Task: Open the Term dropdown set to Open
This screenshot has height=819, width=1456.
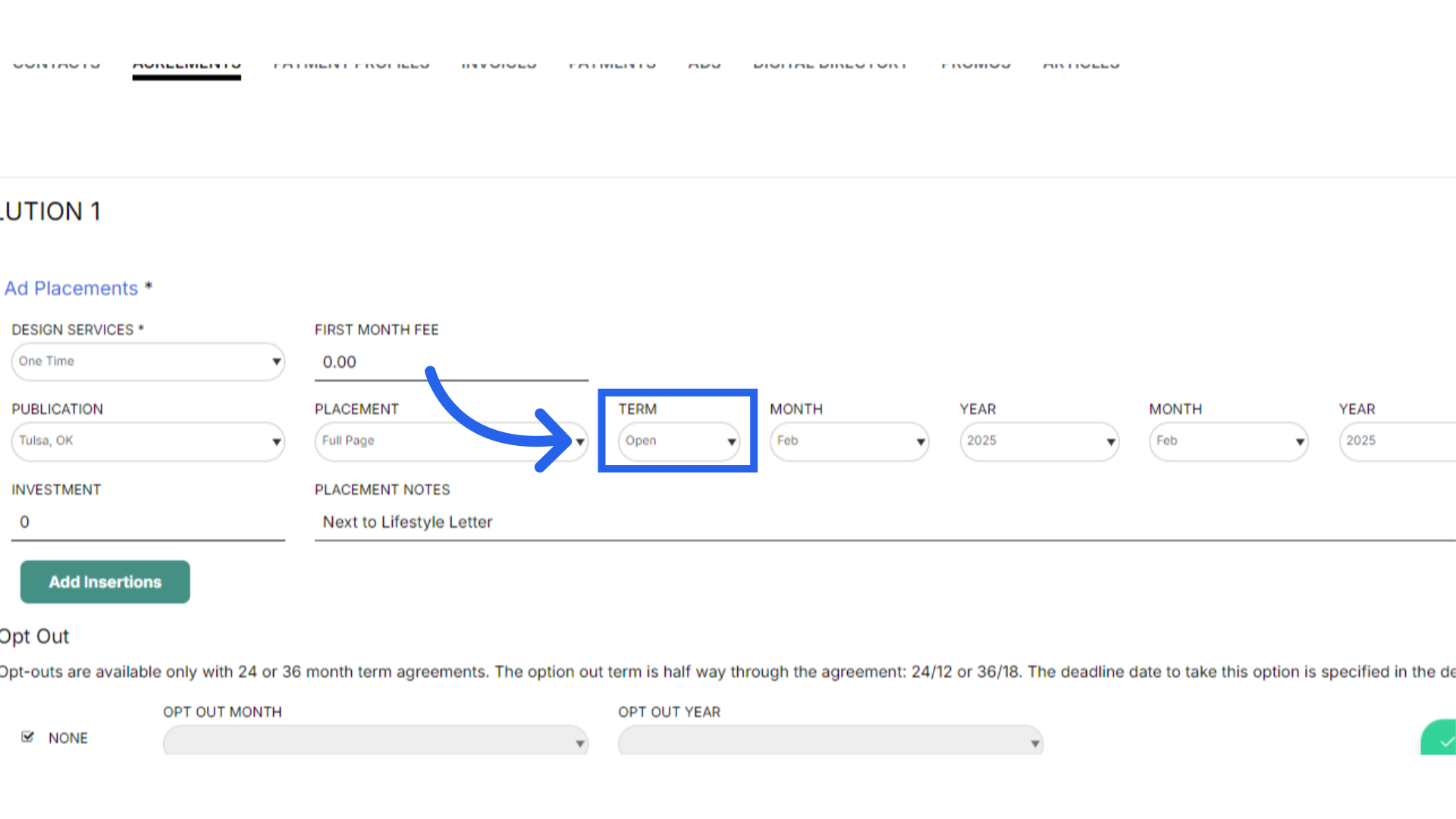Action: 679,441
